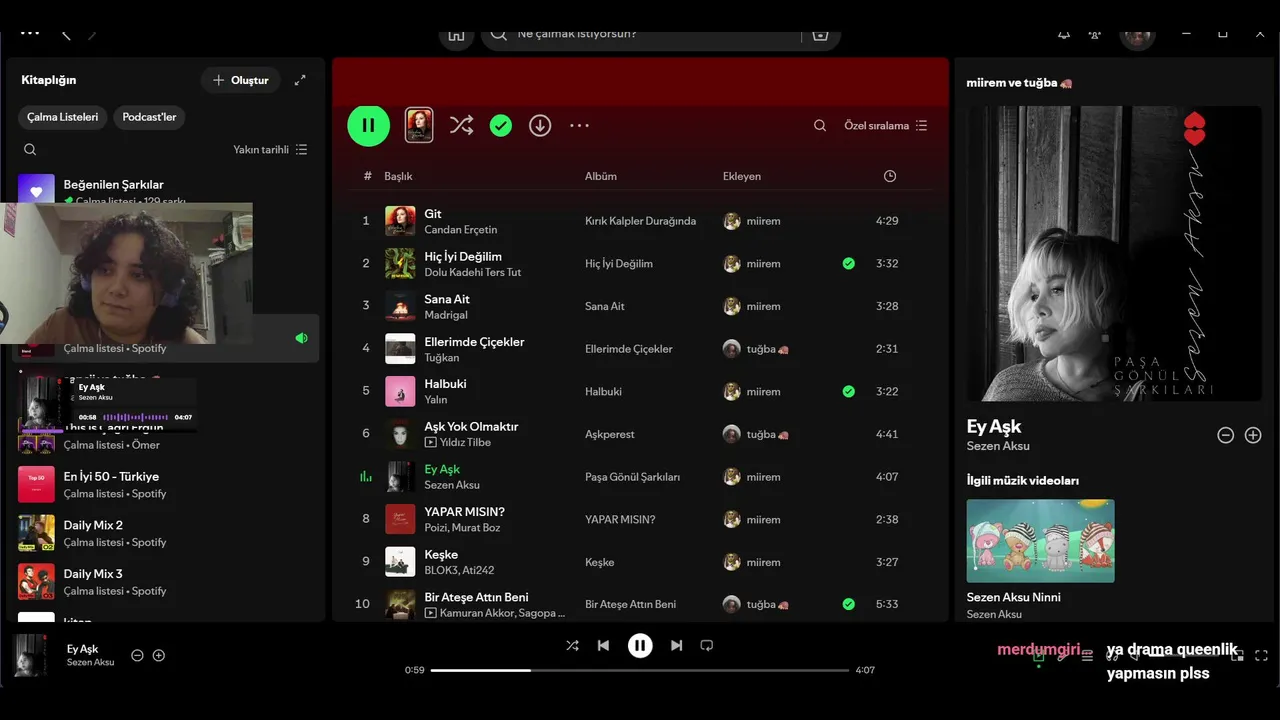Click the Albüm column header
Viewport: 1280px width, 720px height.
(601, 176)
